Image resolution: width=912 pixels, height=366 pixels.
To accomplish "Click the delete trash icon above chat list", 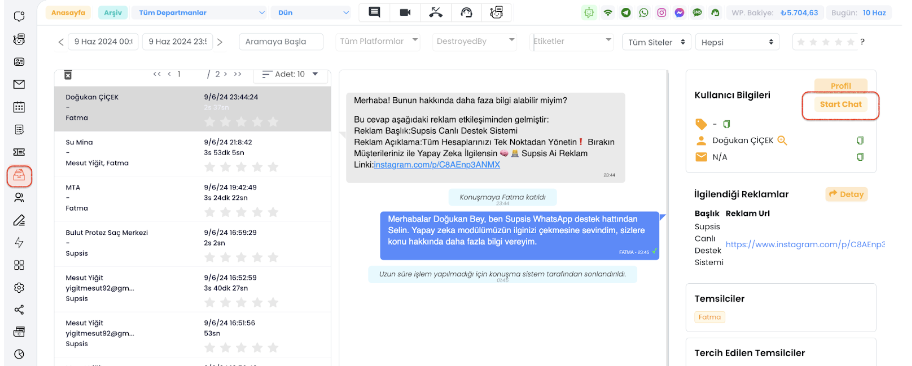I will tap(67, 74).
